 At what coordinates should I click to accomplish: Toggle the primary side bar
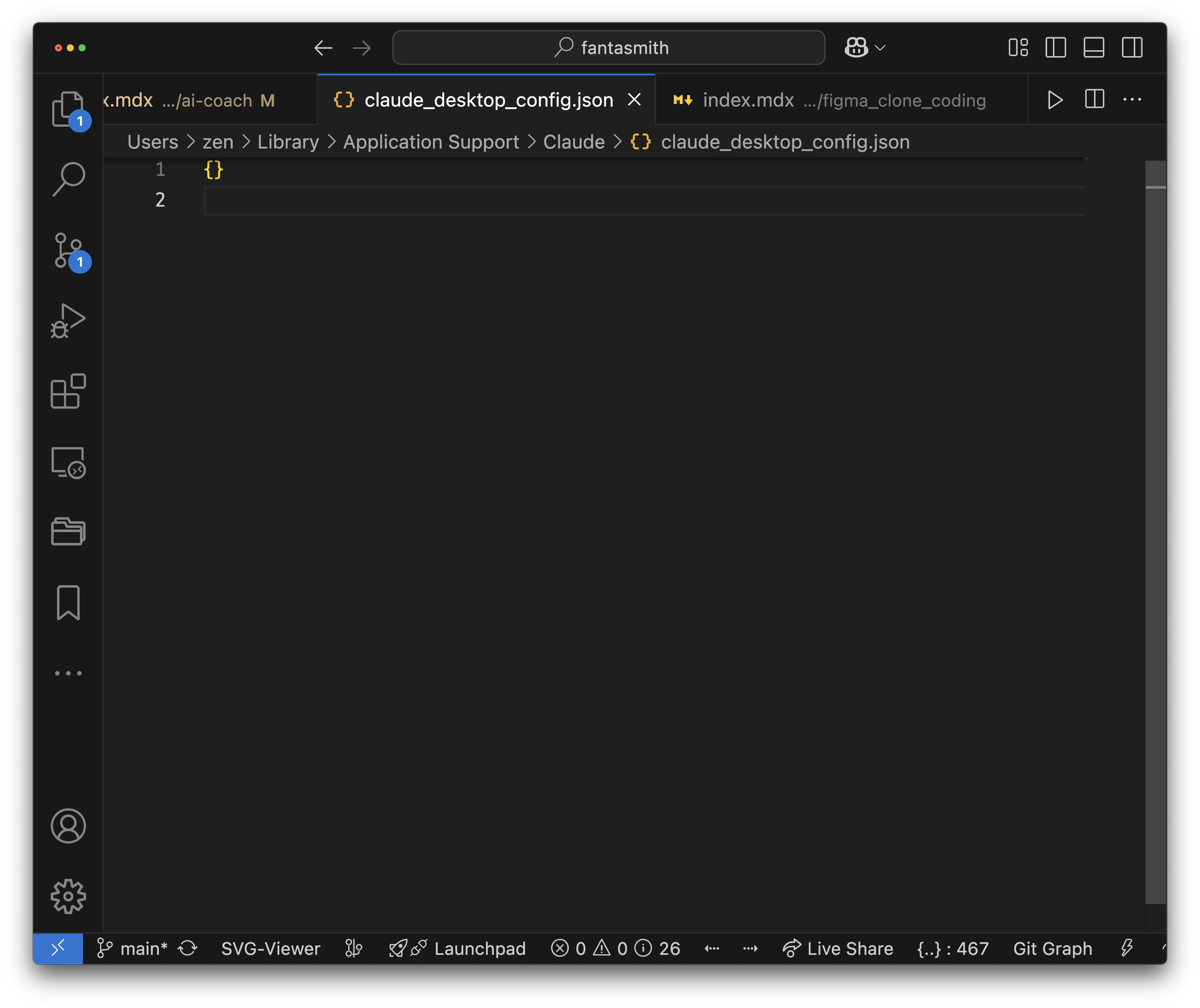click(1056, 48)
